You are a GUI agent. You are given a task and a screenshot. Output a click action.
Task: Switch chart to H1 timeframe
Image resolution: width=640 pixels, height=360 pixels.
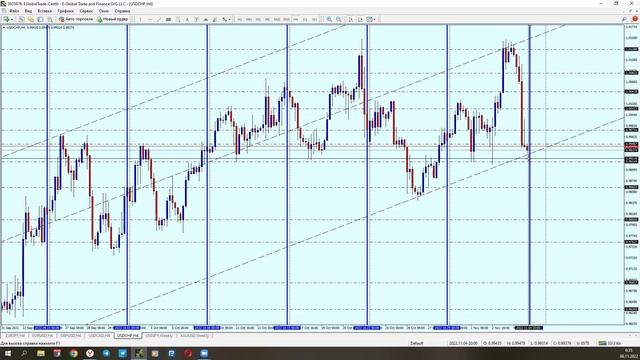[277, 19]
